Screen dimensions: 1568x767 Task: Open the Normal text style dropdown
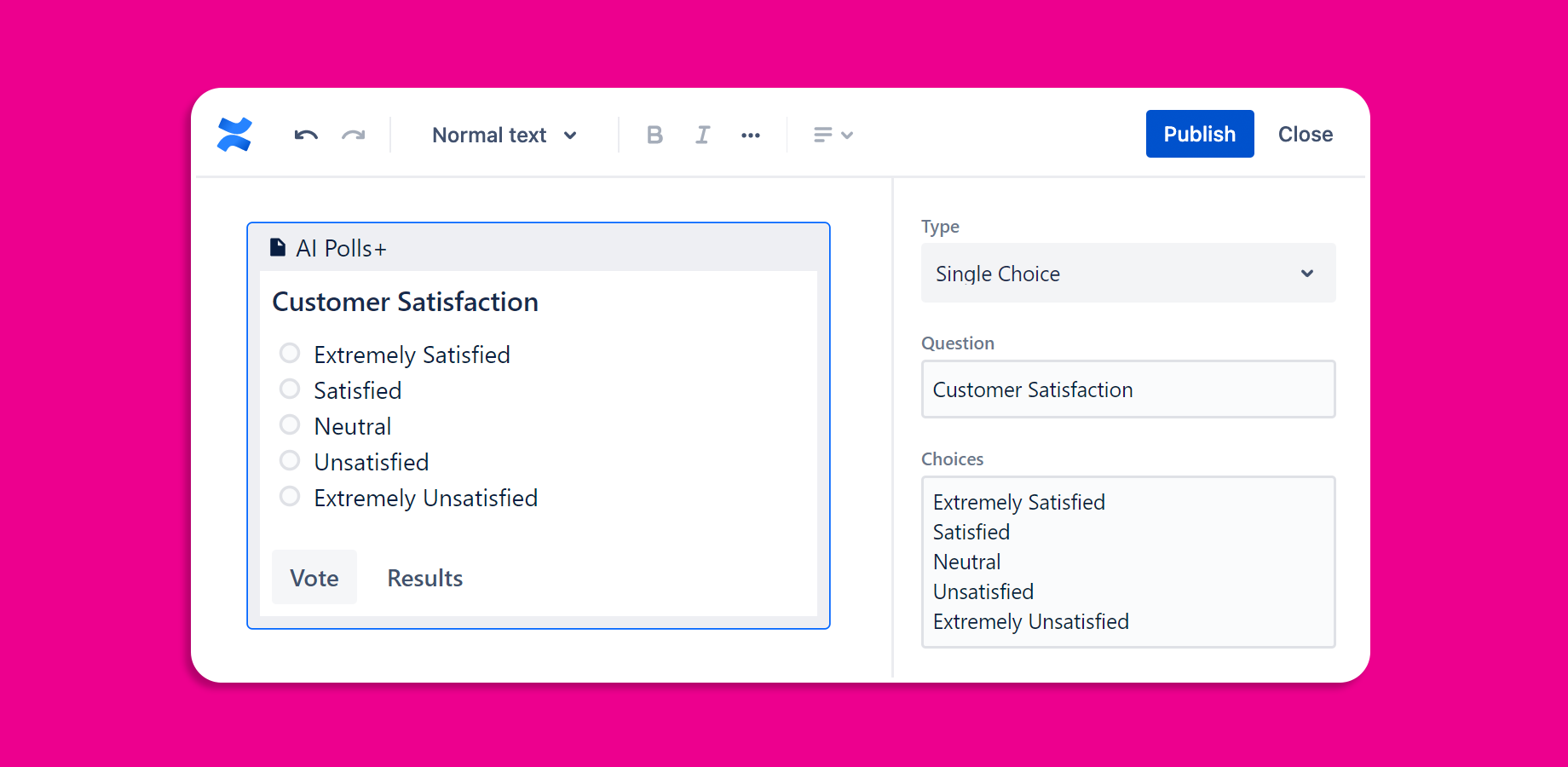[504, 135]
